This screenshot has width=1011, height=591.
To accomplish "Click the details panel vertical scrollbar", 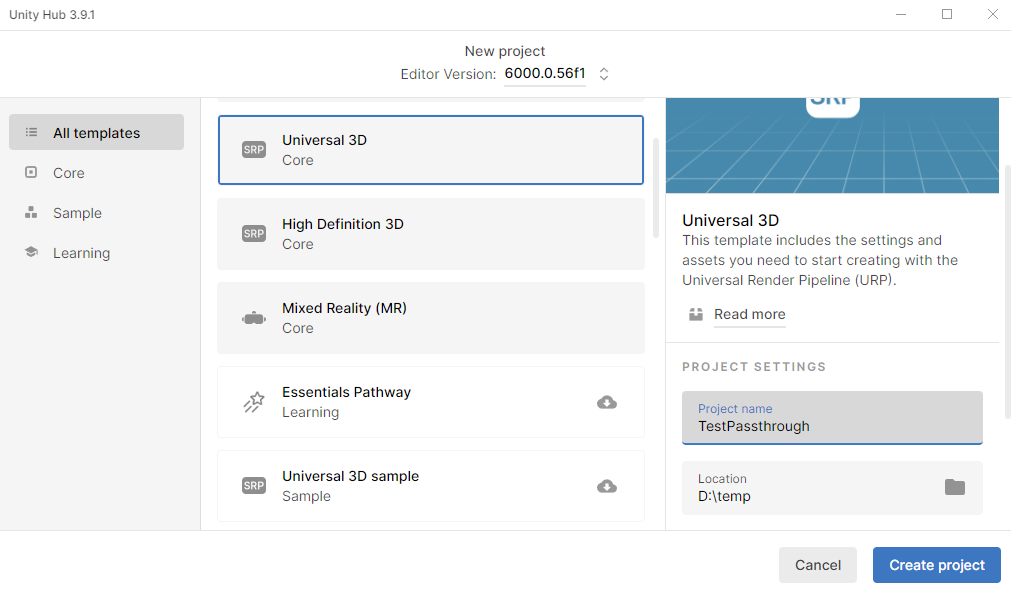I will (1008, 291).
